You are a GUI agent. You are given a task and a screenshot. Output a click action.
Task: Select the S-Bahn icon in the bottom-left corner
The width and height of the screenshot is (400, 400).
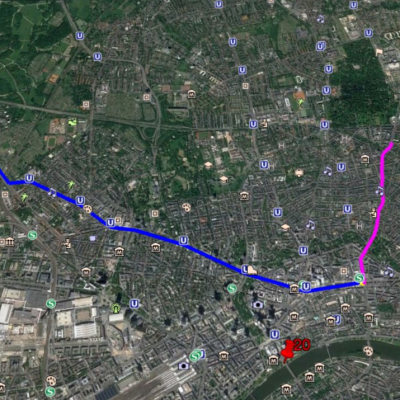pyautogui.click(x=50, y=391)
